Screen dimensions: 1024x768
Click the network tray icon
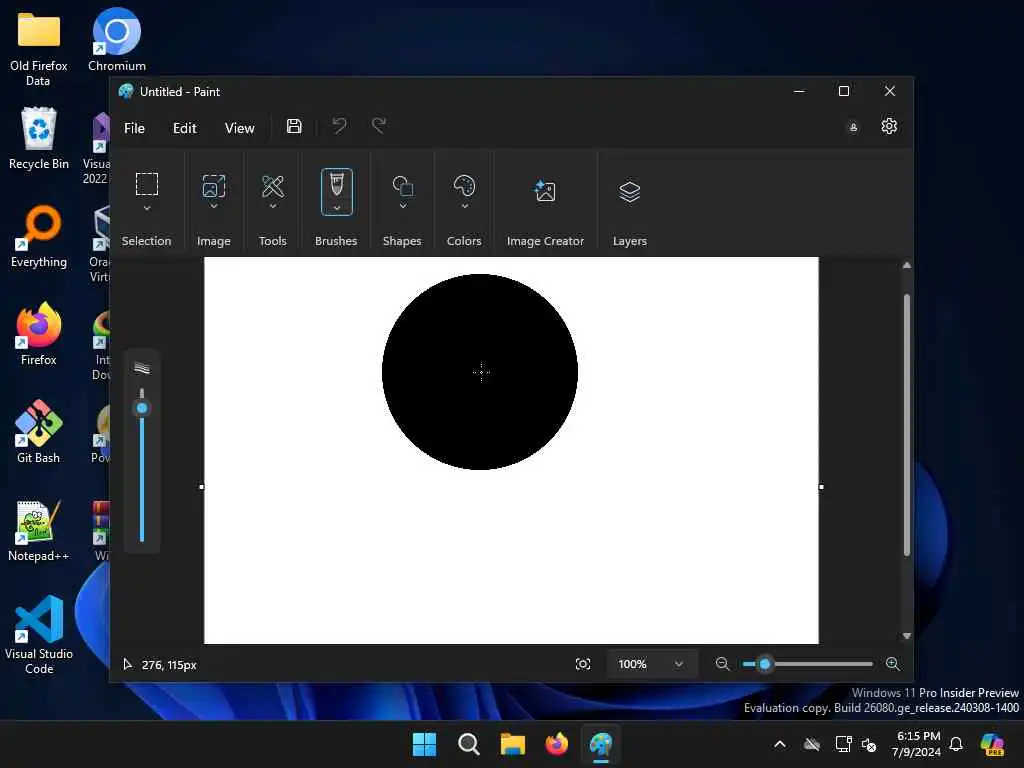[843, 744]
